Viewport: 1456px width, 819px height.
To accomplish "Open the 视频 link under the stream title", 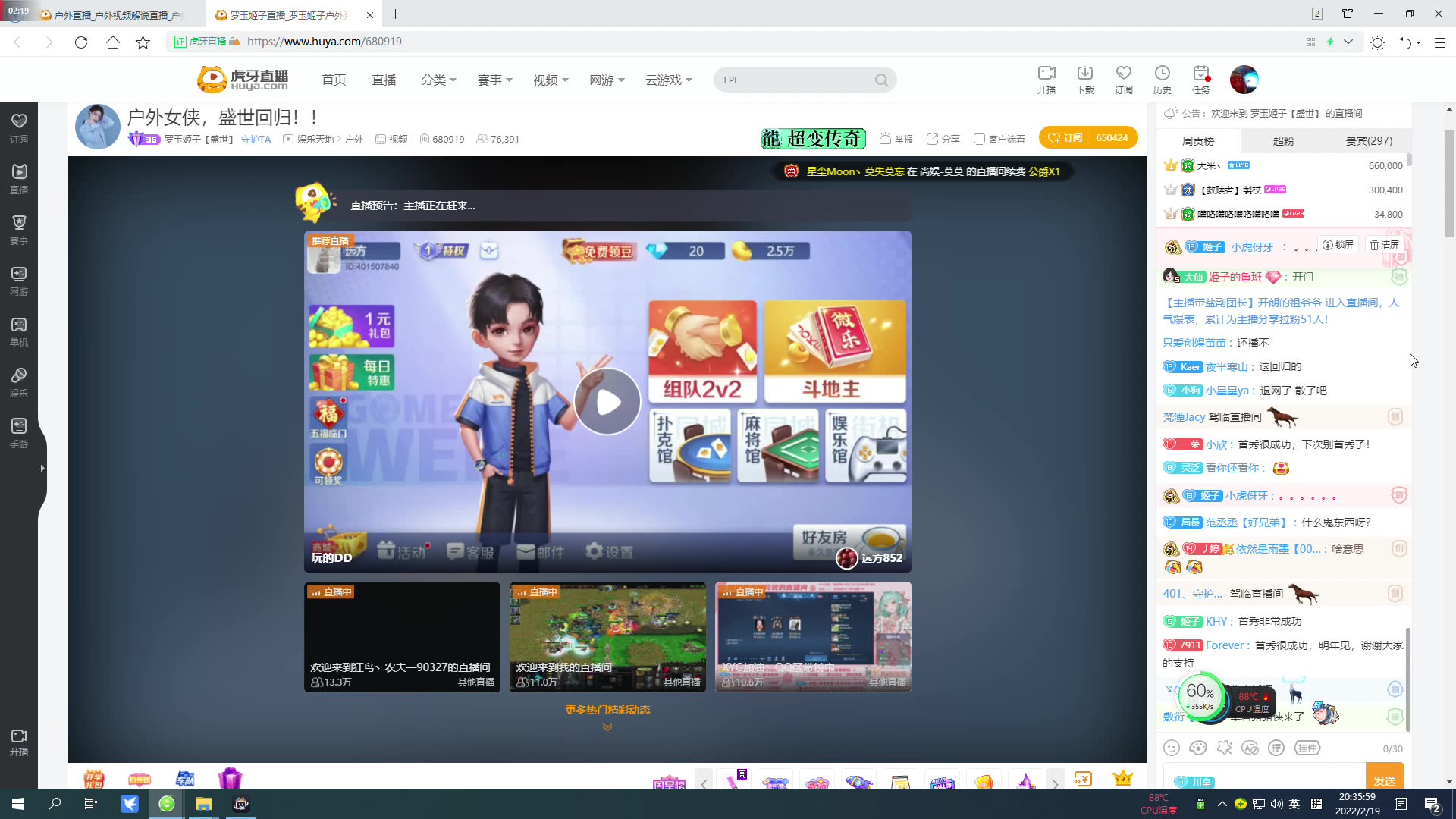I will (x=392, y=139).
